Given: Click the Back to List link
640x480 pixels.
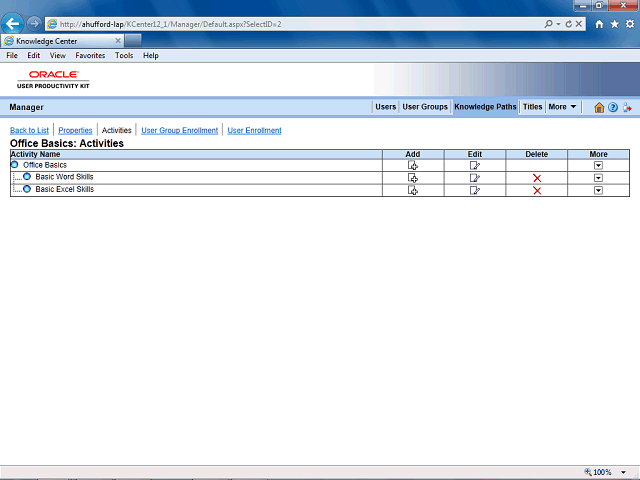Looking at the screenshot, I should [x=29, y=130].
